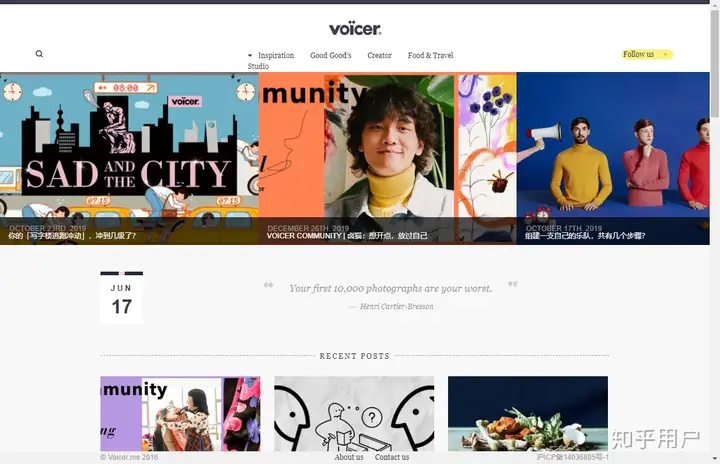The image size is (720, 464).
Task: Open the Contact us footer link
Action: (x=392, y=457)
